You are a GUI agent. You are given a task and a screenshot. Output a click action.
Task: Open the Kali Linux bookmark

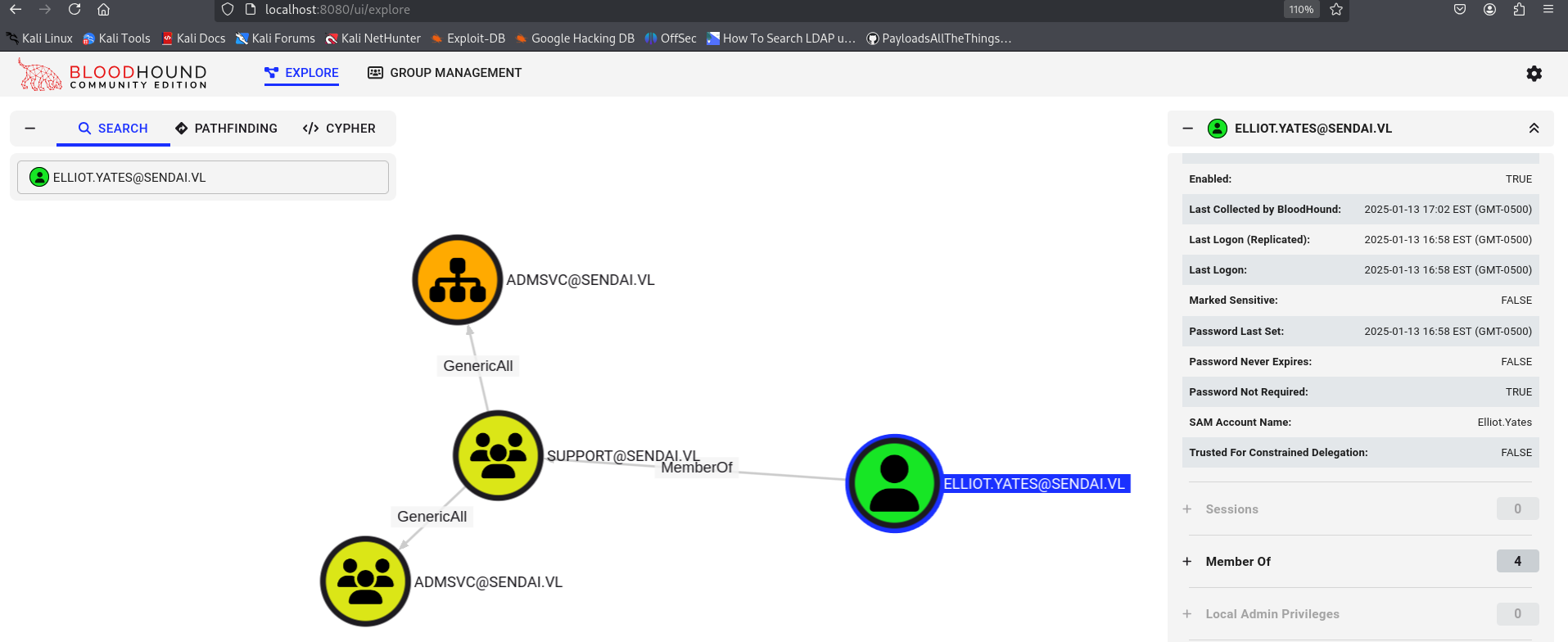[39, 38]
